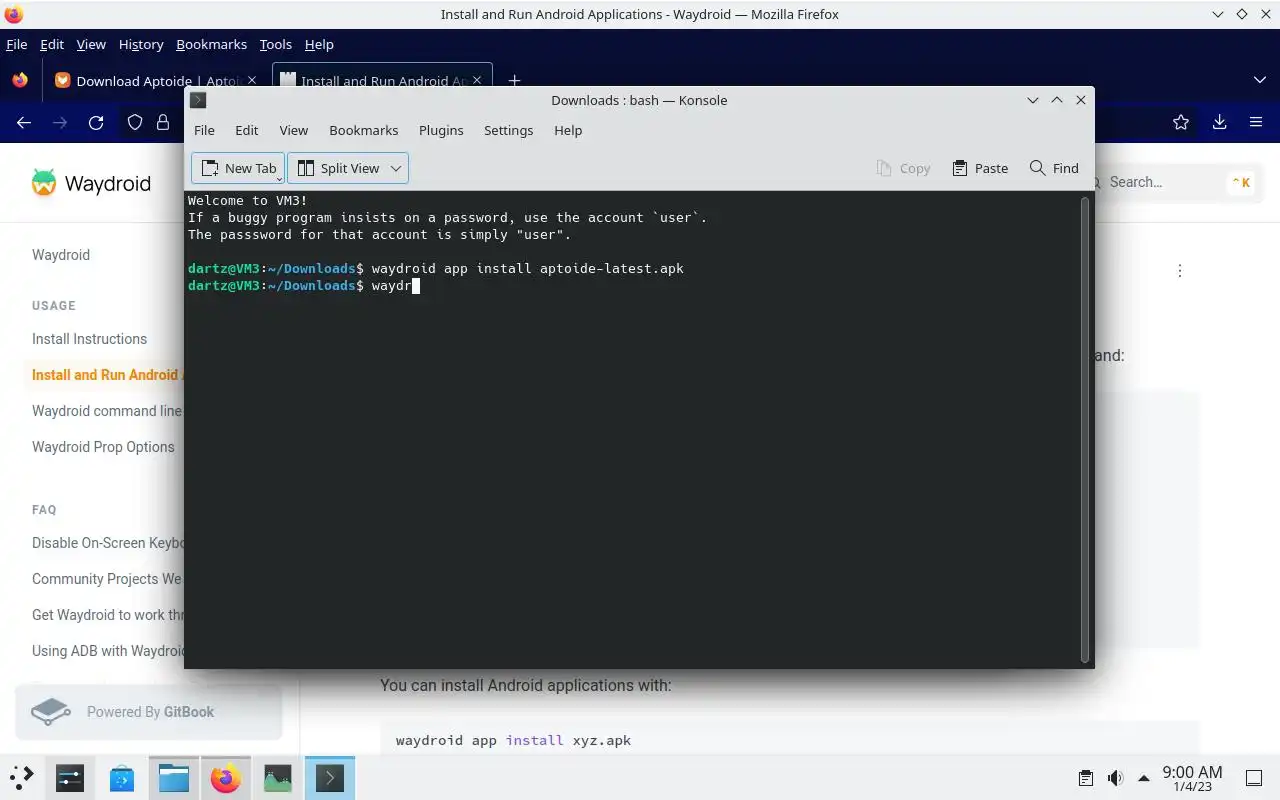Open Disable On-Screen Keyboard sidebar link
The height and width of the screenshot is (800, 1280).
[x=108, y=543]
